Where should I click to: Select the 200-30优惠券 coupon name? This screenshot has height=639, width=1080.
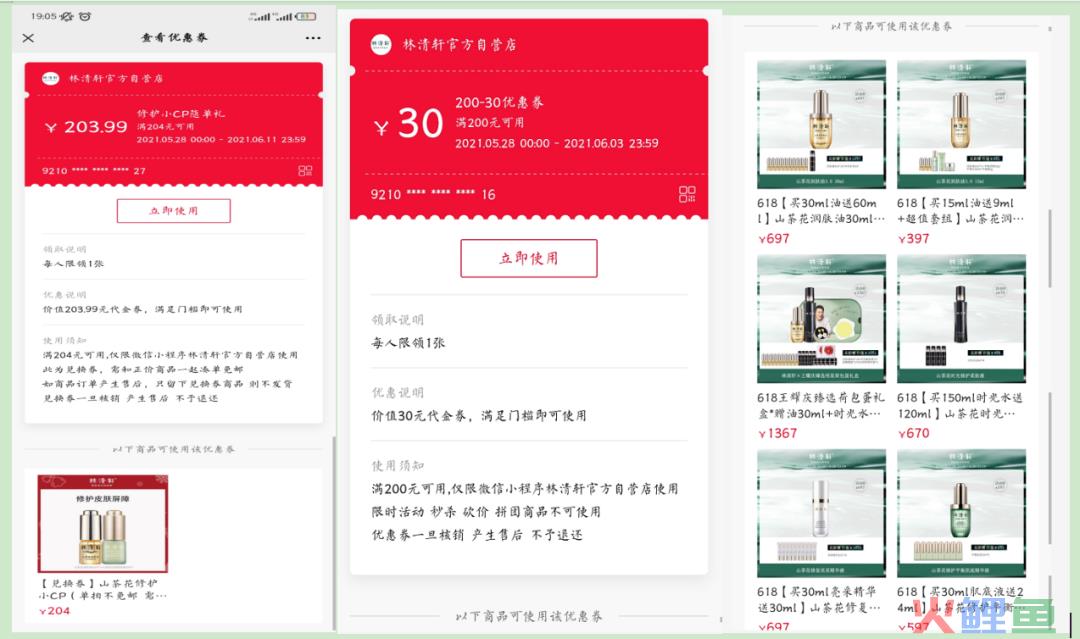(499, 103)
